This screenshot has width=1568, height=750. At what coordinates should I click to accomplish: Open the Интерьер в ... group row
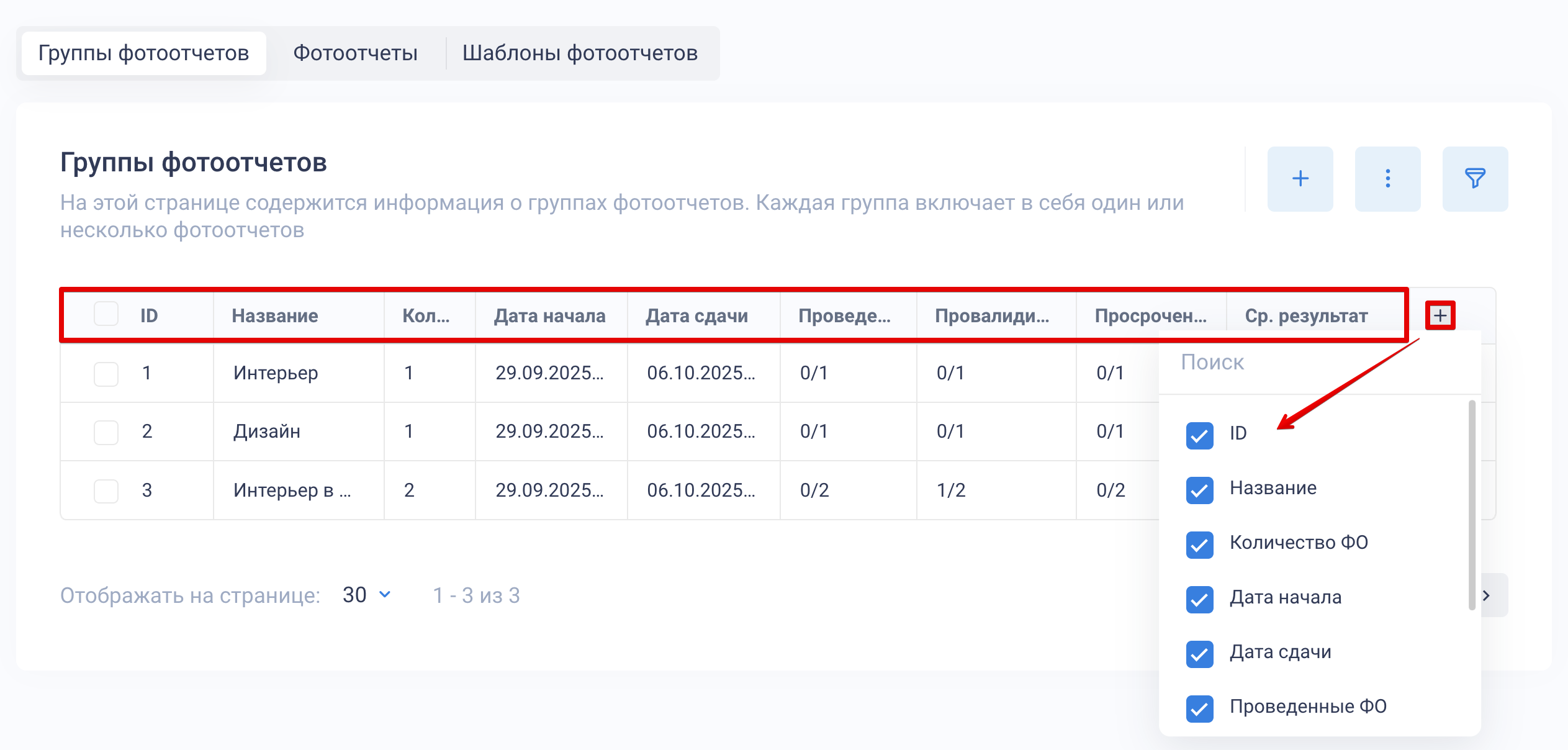coord(292,490)
